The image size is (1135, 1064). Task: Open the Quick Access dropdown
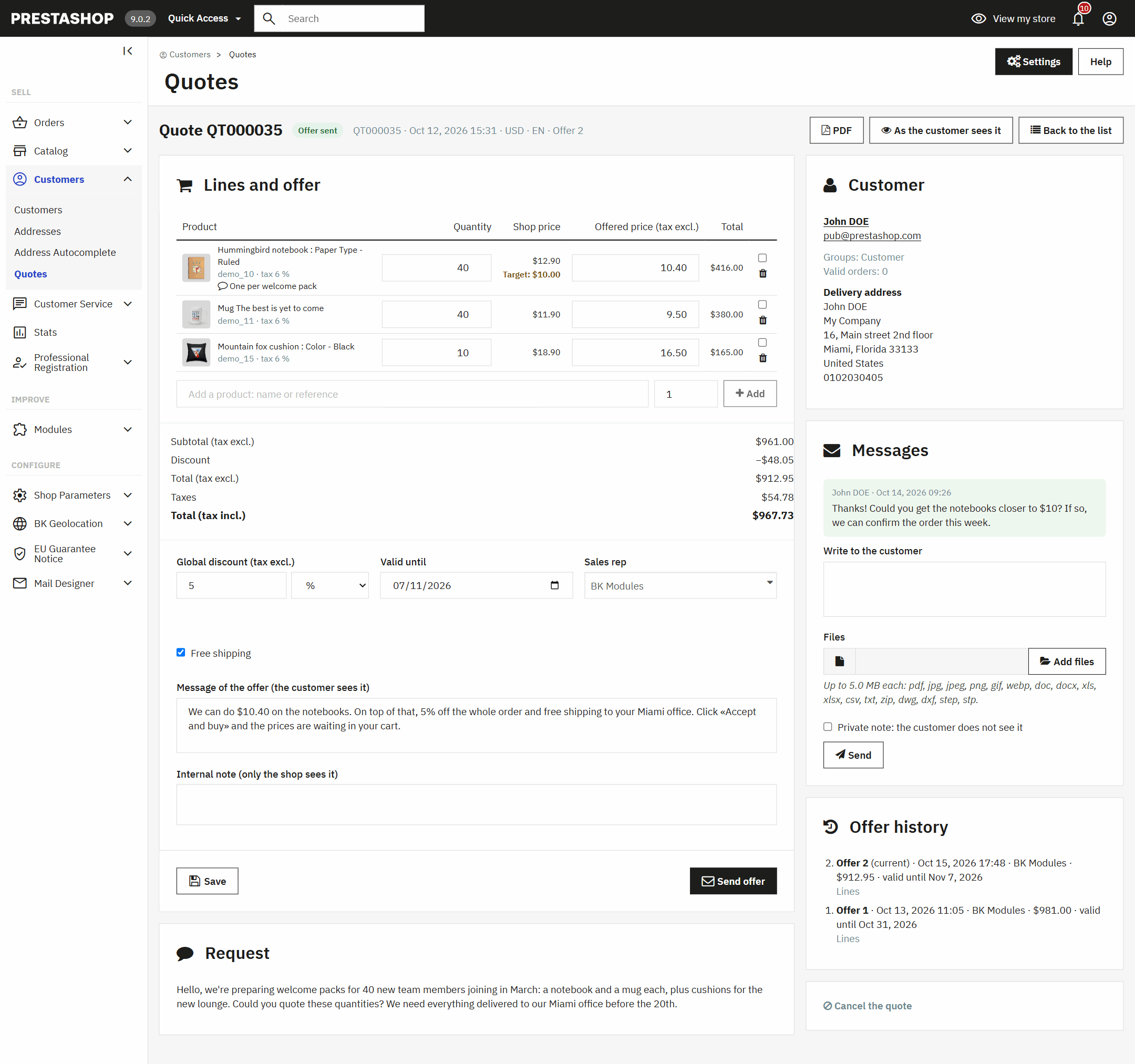click(204, 18)
